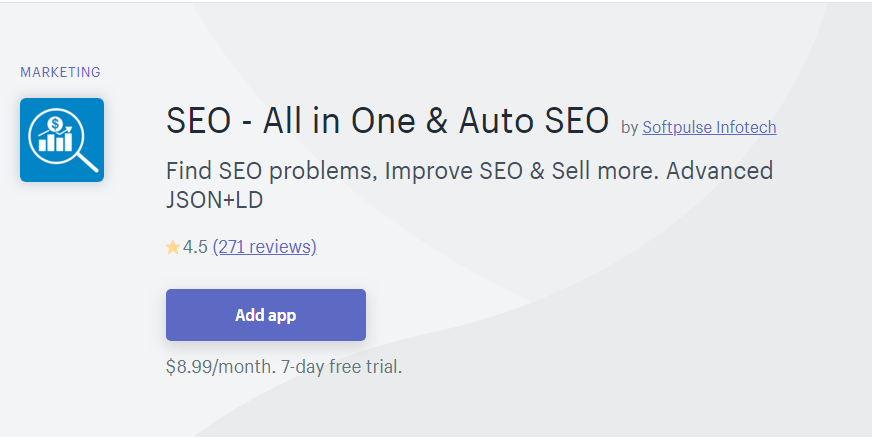The width and height of the screenshot is (872, 440).
Task: Visit the Softpulse Infotech developer page
Action: pyautogui.click(x=709, y=127)
